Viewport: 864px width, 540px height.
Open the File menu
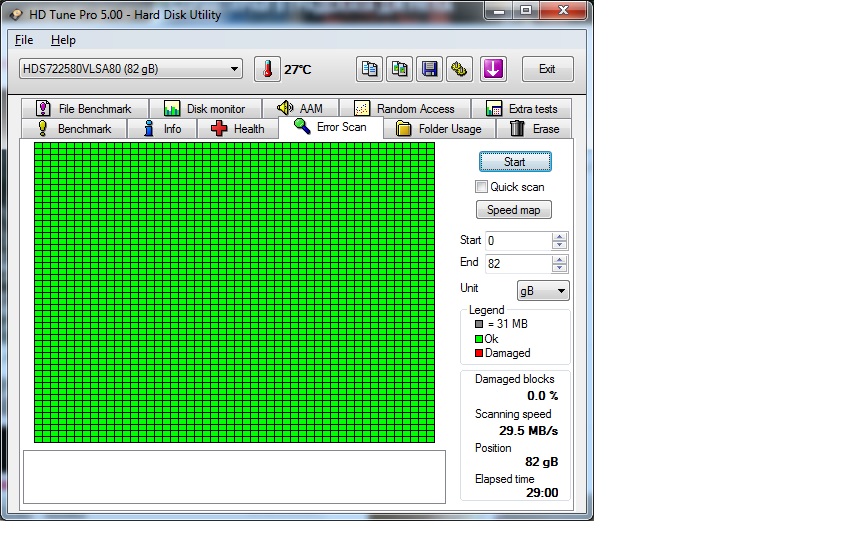pyautogui.click(x=24, y=40)
